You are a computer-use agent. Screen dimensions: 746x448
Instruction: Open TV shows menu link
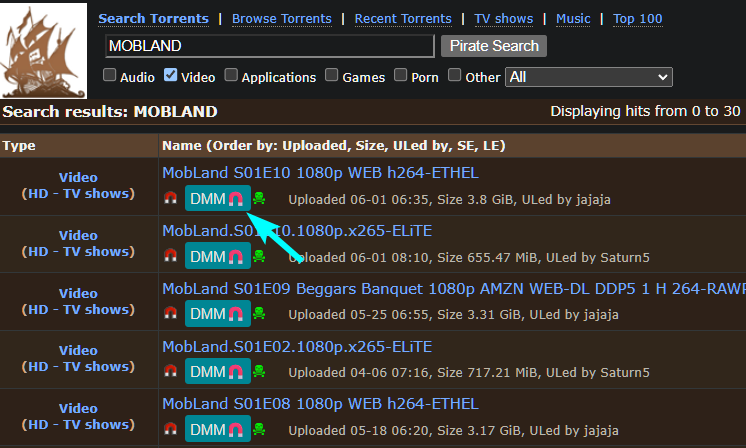(x=503, y=19)
